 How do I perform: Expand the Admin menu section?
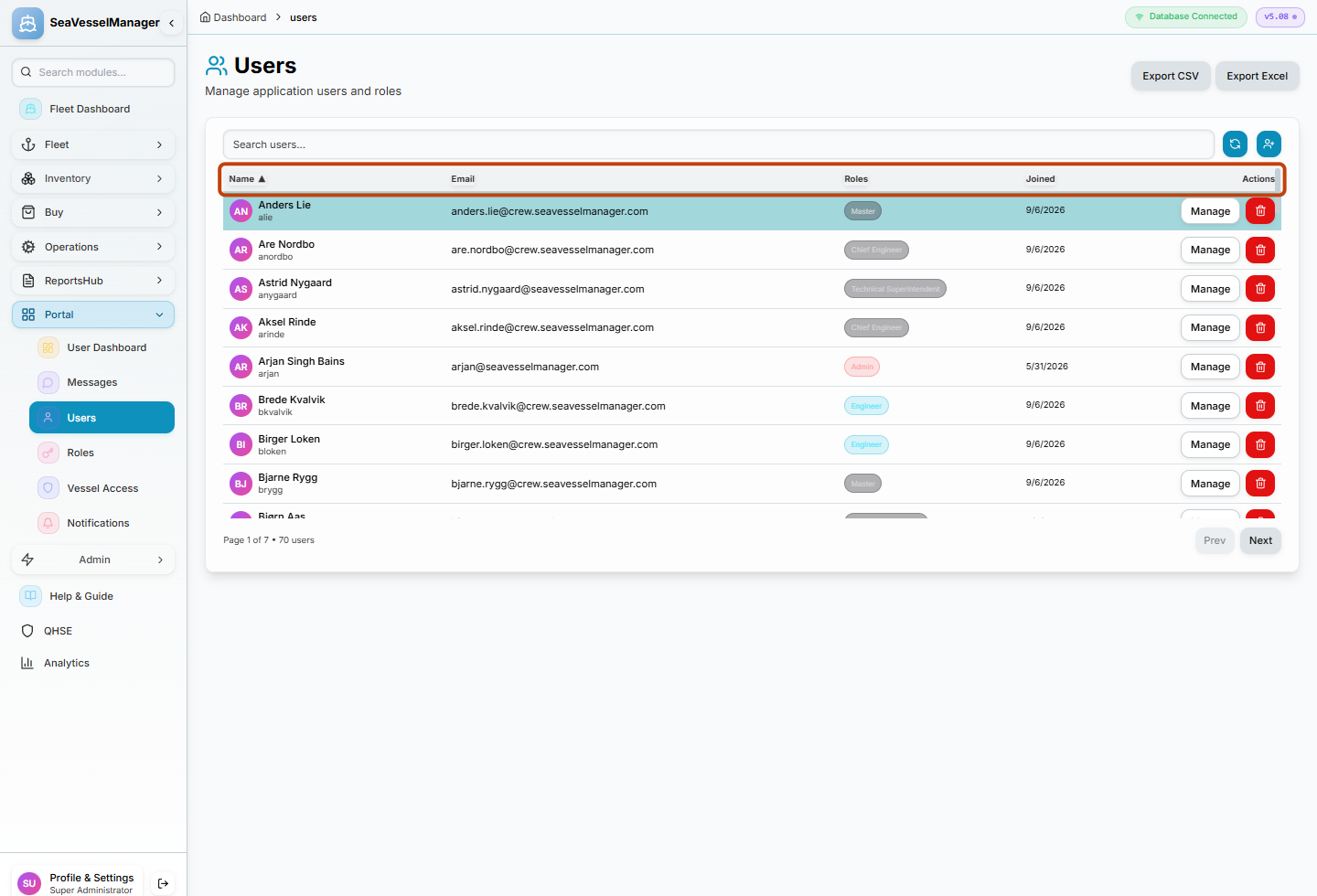pyautogui.click(x=93, y=560)
